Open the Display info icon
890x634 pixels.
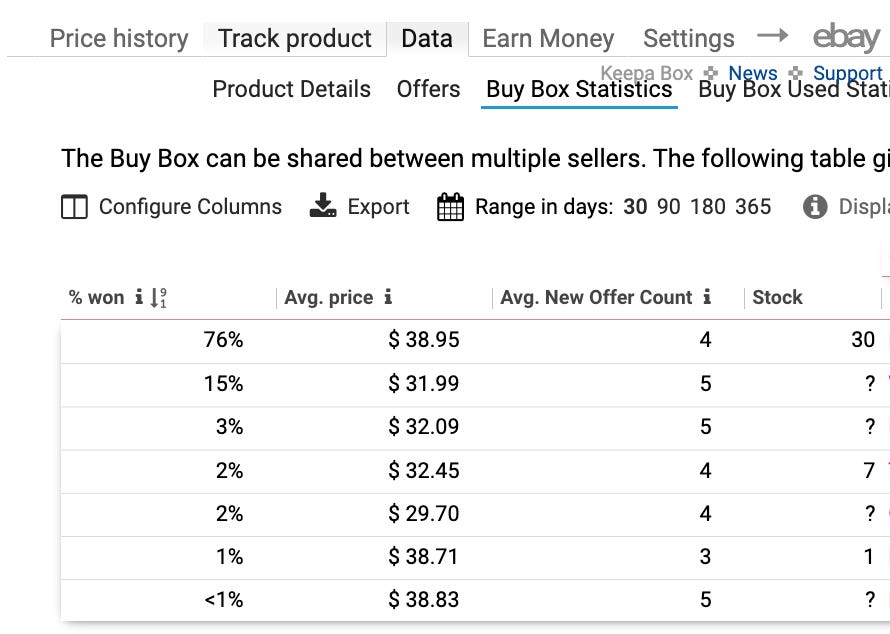[x=816, y=207]
